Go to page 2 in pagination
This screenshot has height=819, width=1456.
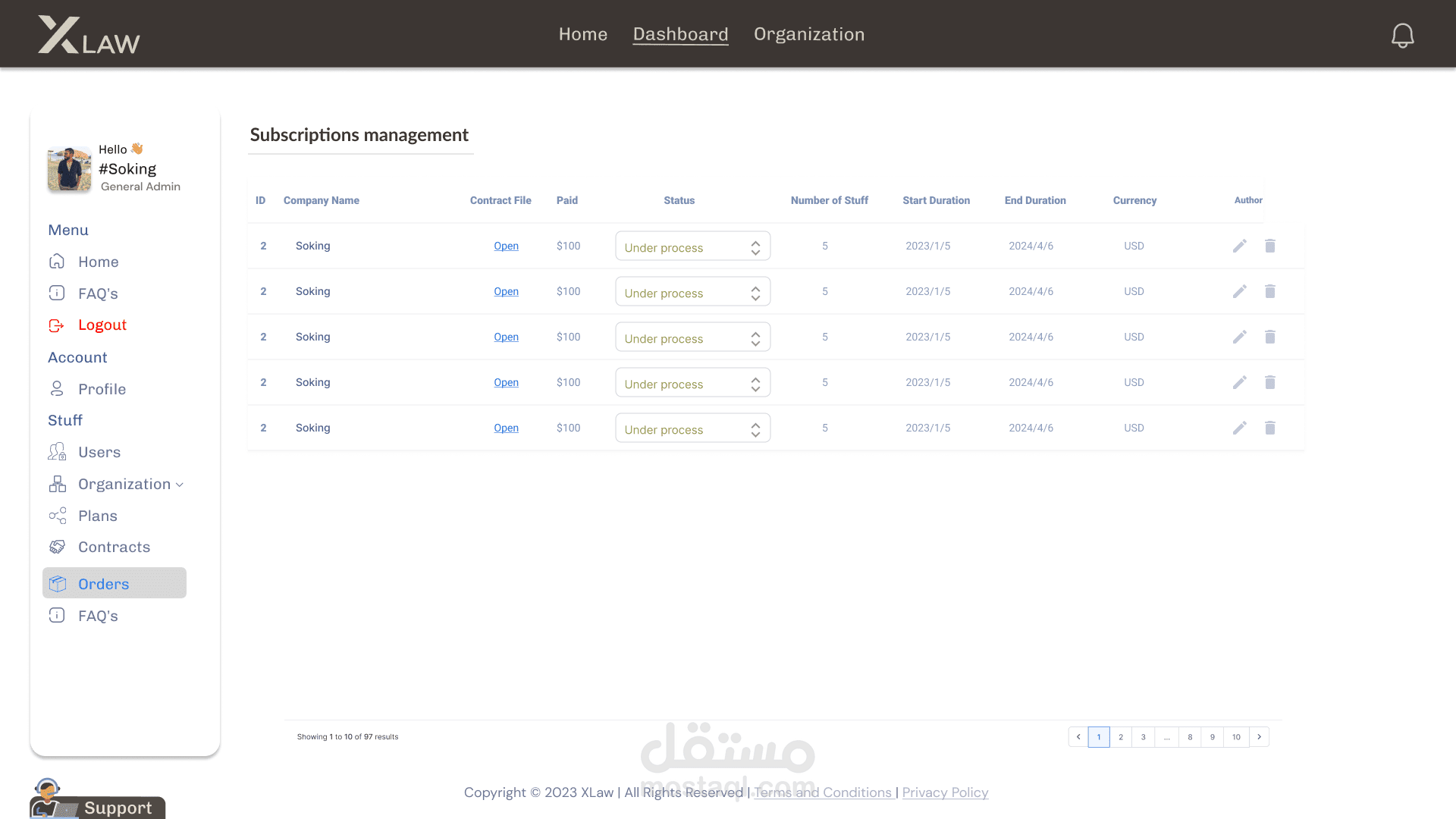tap(1120, 737)
